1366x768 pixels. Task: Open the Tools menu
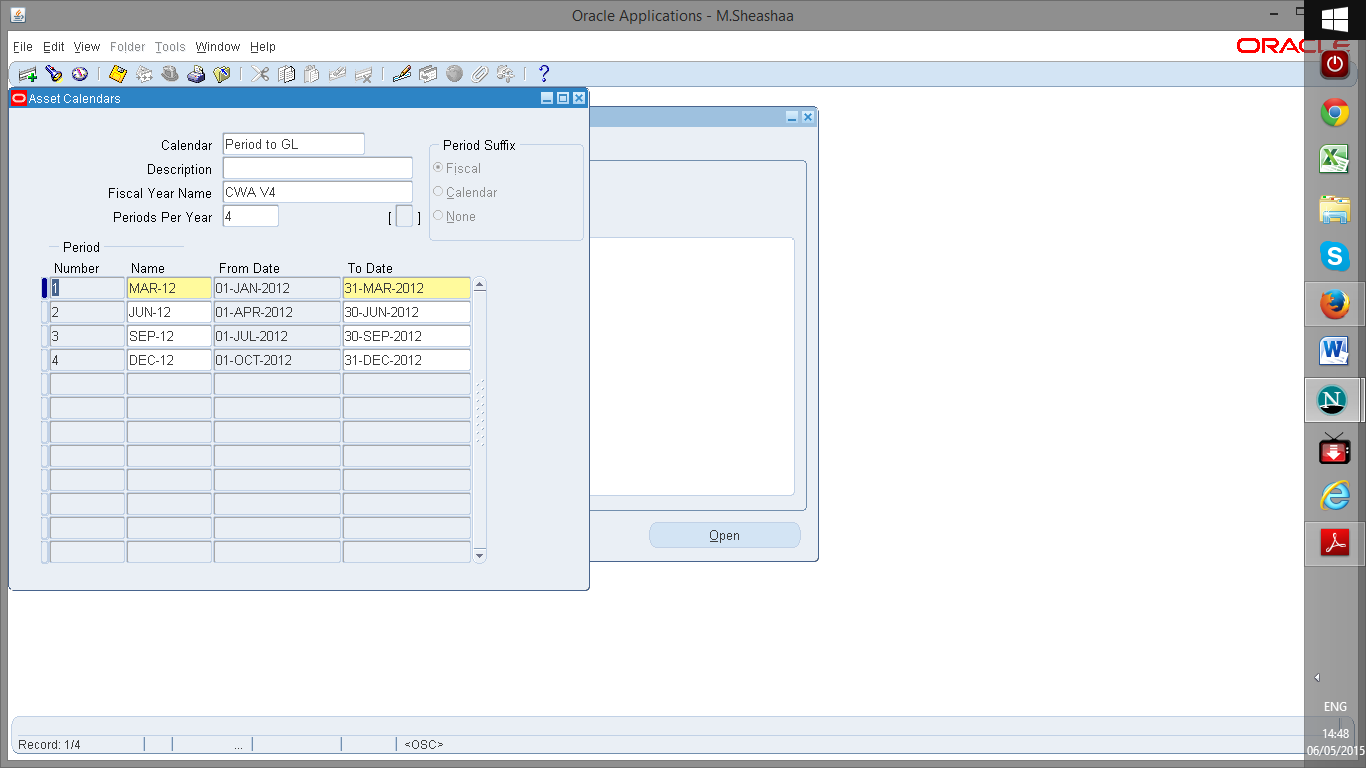click(169, 47)
